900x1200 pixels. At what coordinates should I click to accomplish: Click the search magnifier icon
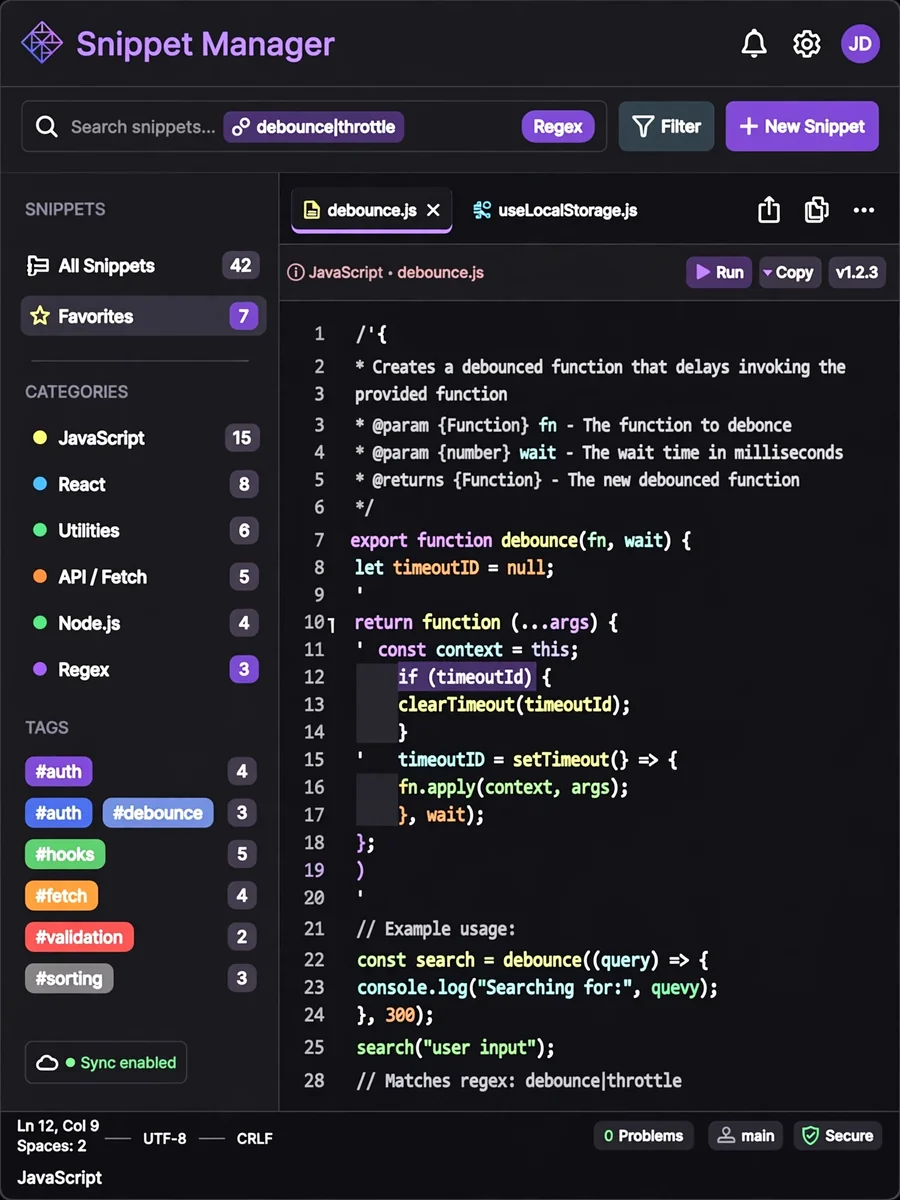coord(46,127)
